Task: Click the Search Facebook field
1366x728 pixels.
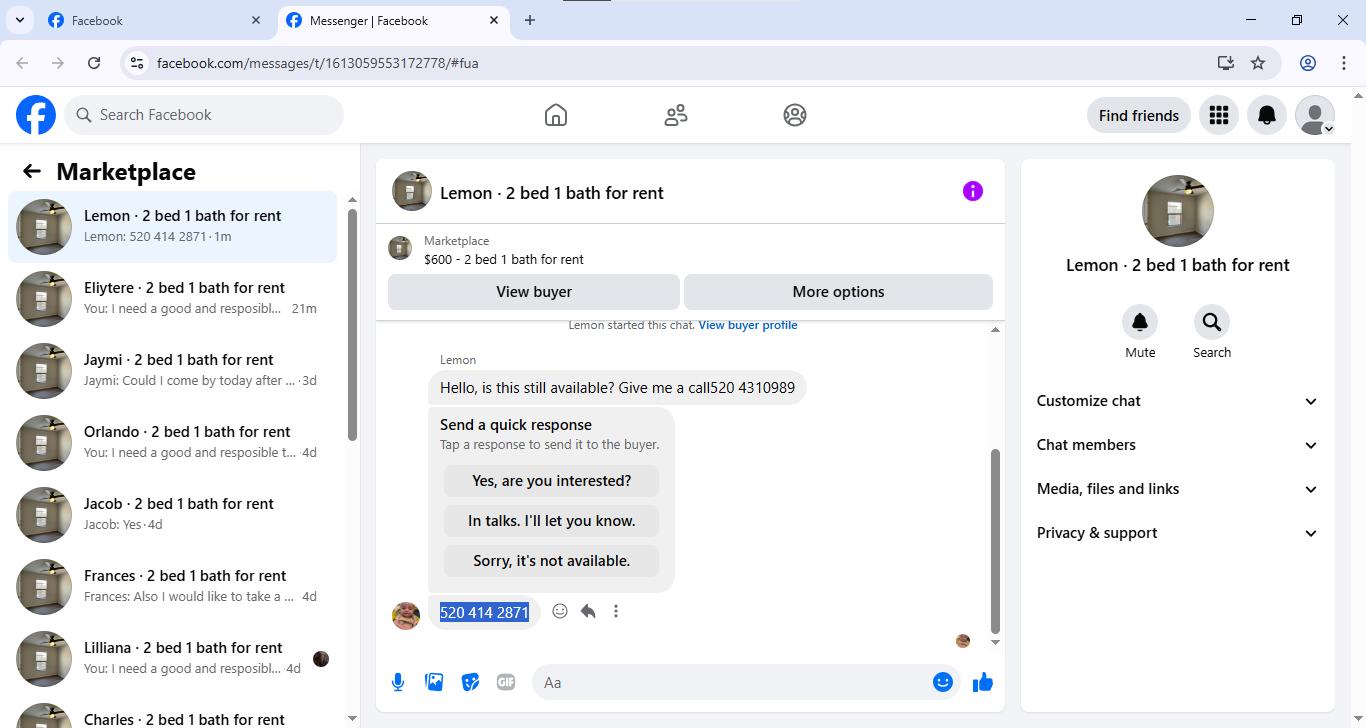Action: tap(204, 115)
